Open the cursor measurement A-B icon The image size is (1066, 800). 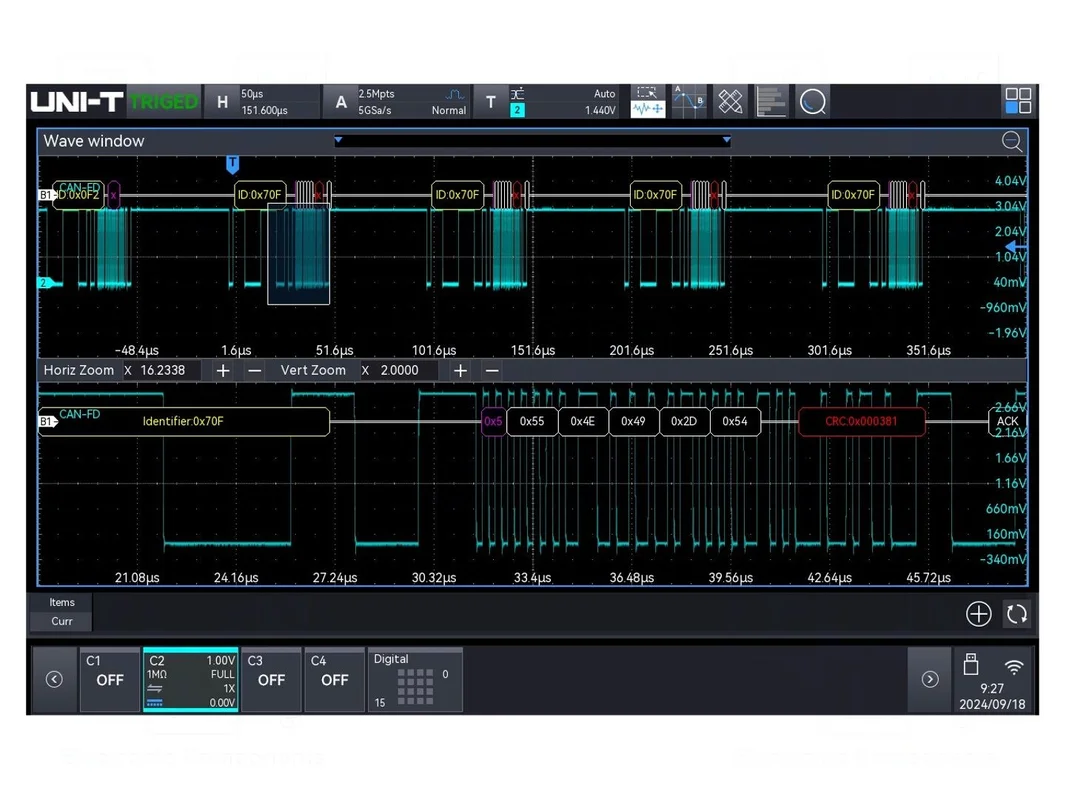(x=689, y=102)
